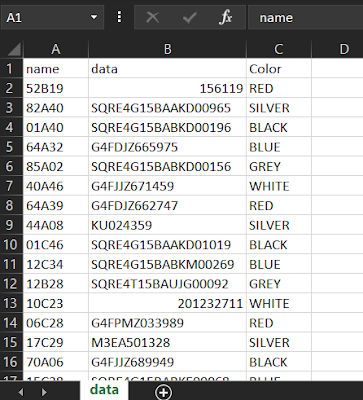363x400 pixels.
Task: Select cell with 12B28
Action: (56, 284)
